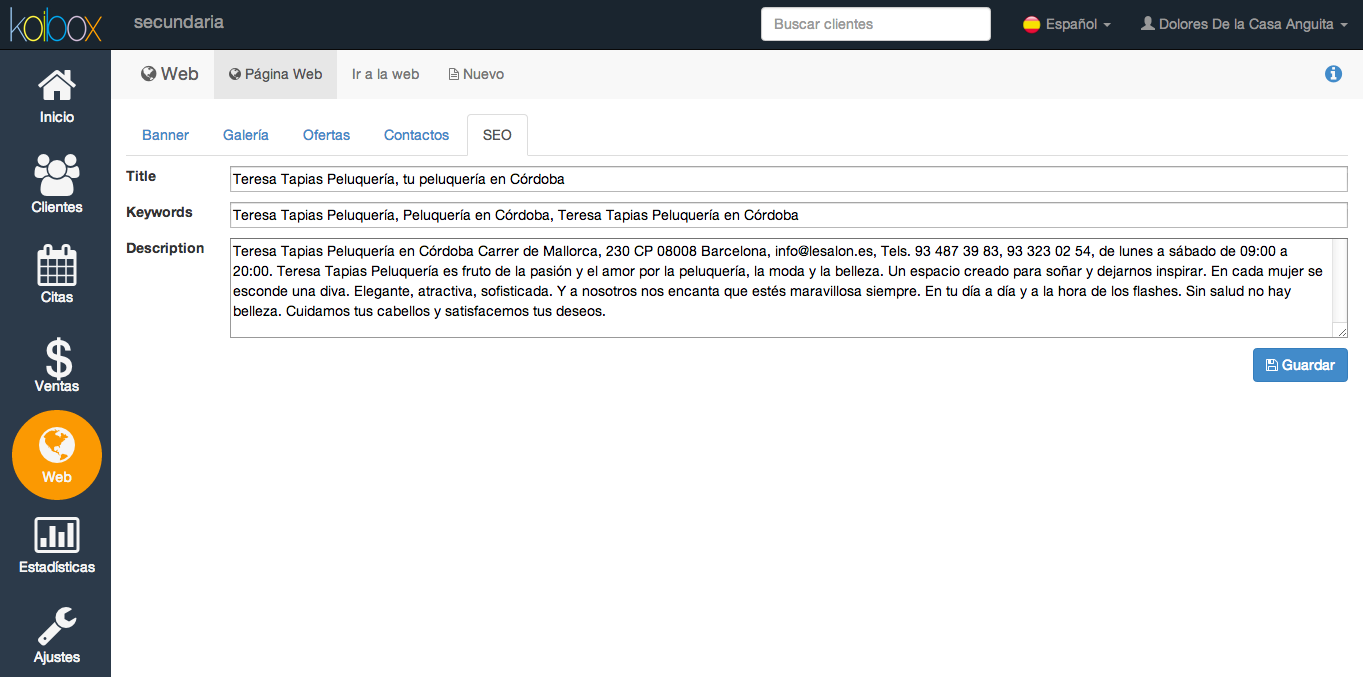Switch to the Galería tab
The height and width of the screenshot is (677, 1363).
[x=246, y=135]
